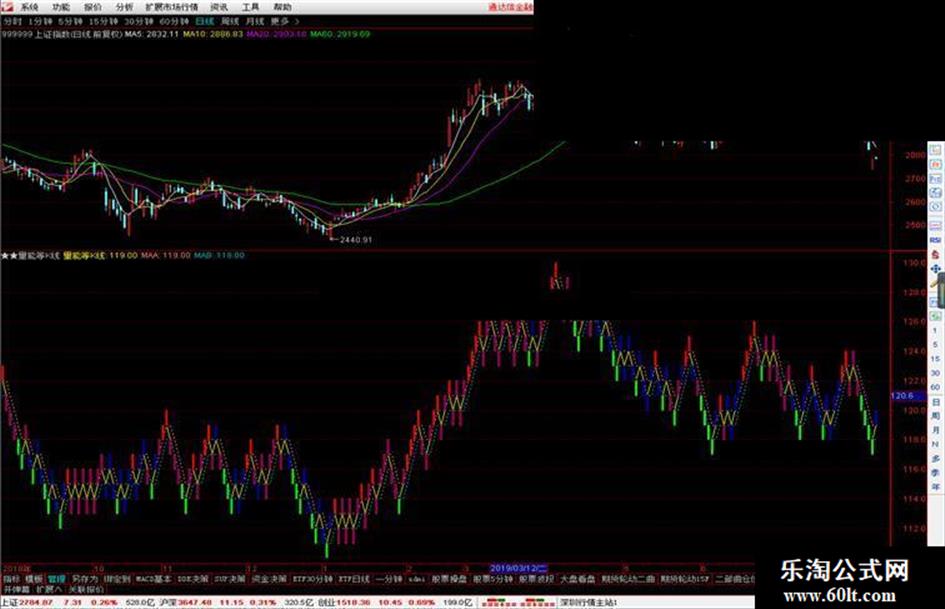Click the four-arrow move icon in sidebar

(935, 269)
